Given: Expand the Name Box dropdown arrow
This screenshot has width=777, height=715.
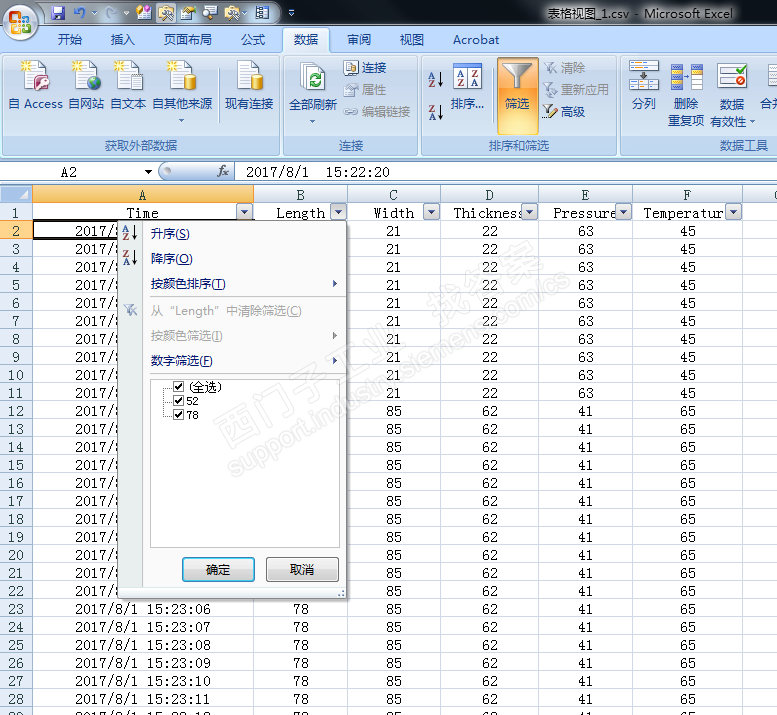Looking at the screenshot, I should (148, 172).
